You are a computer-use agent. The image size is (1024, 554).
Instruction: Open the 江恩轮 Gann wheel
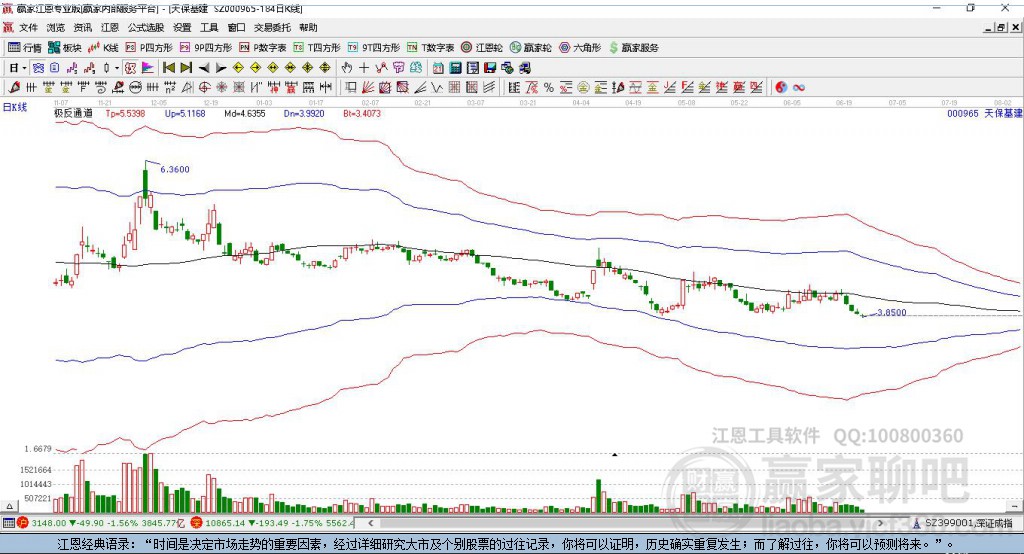click(482, 48)
